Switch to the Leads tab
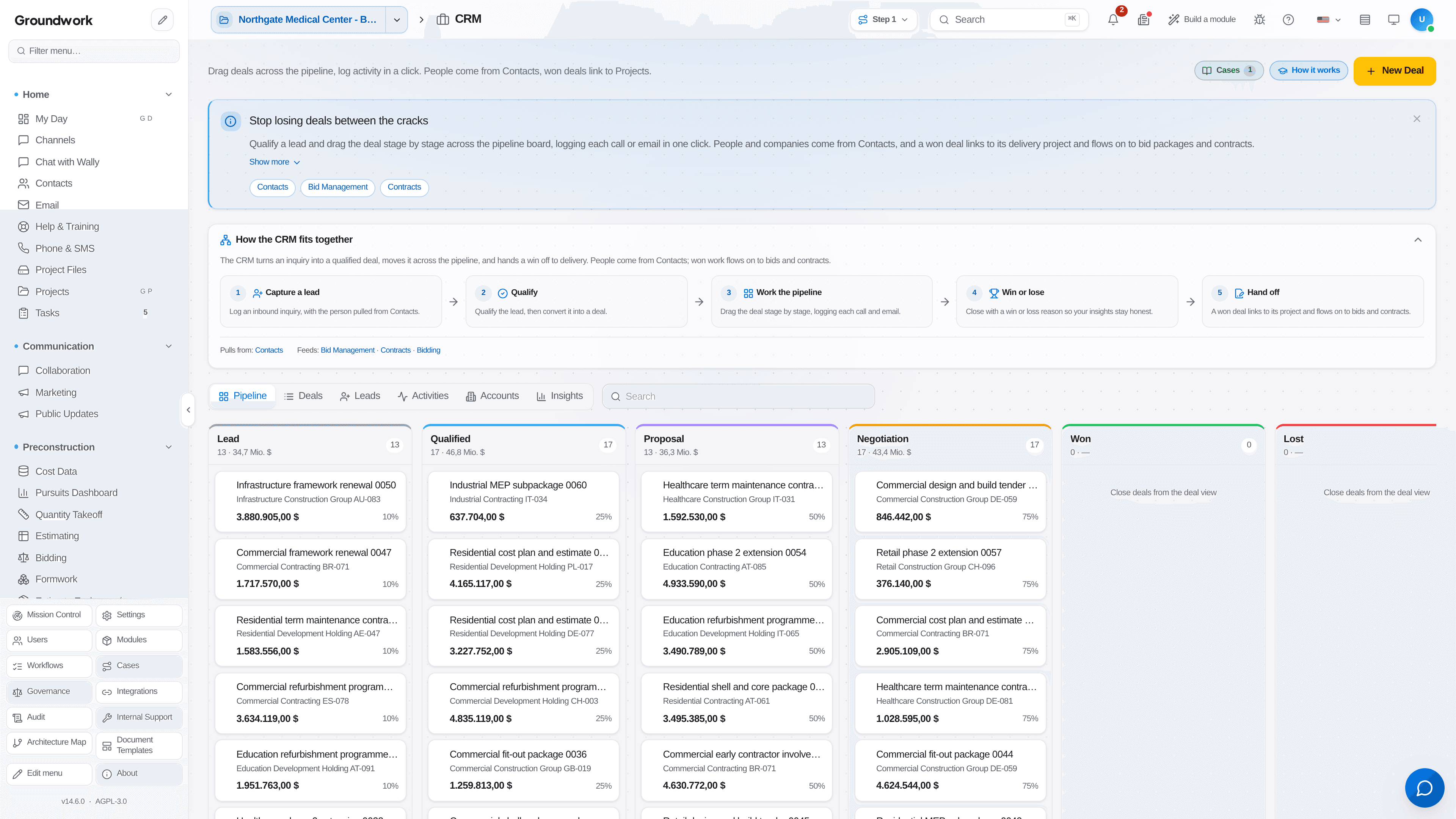This screenshot has width=1456, height=819. pyautogui.click(x=360, y=396)
